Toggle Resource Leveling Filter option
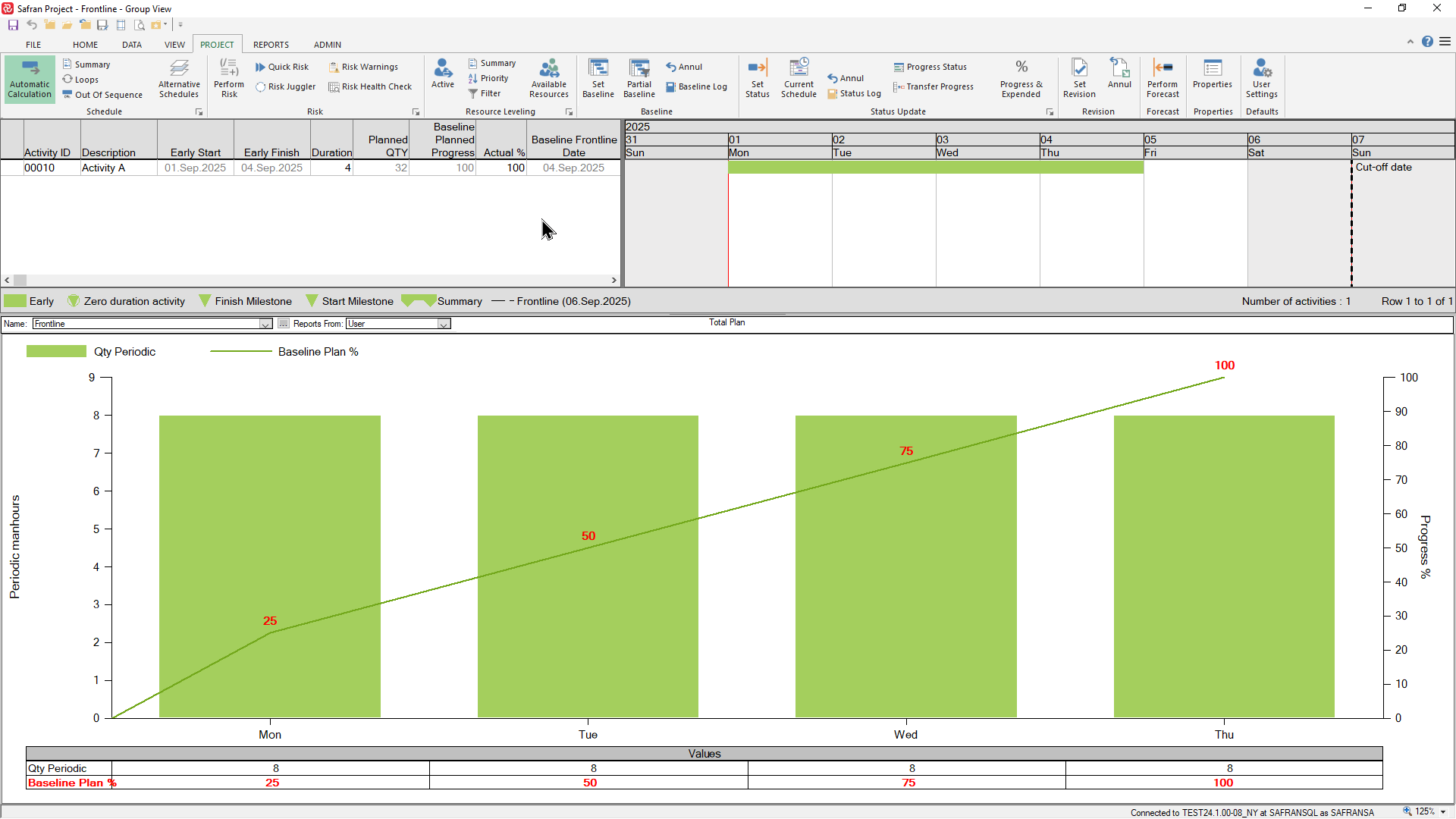This screenshot has width=1456, height=819. (485, 93)
